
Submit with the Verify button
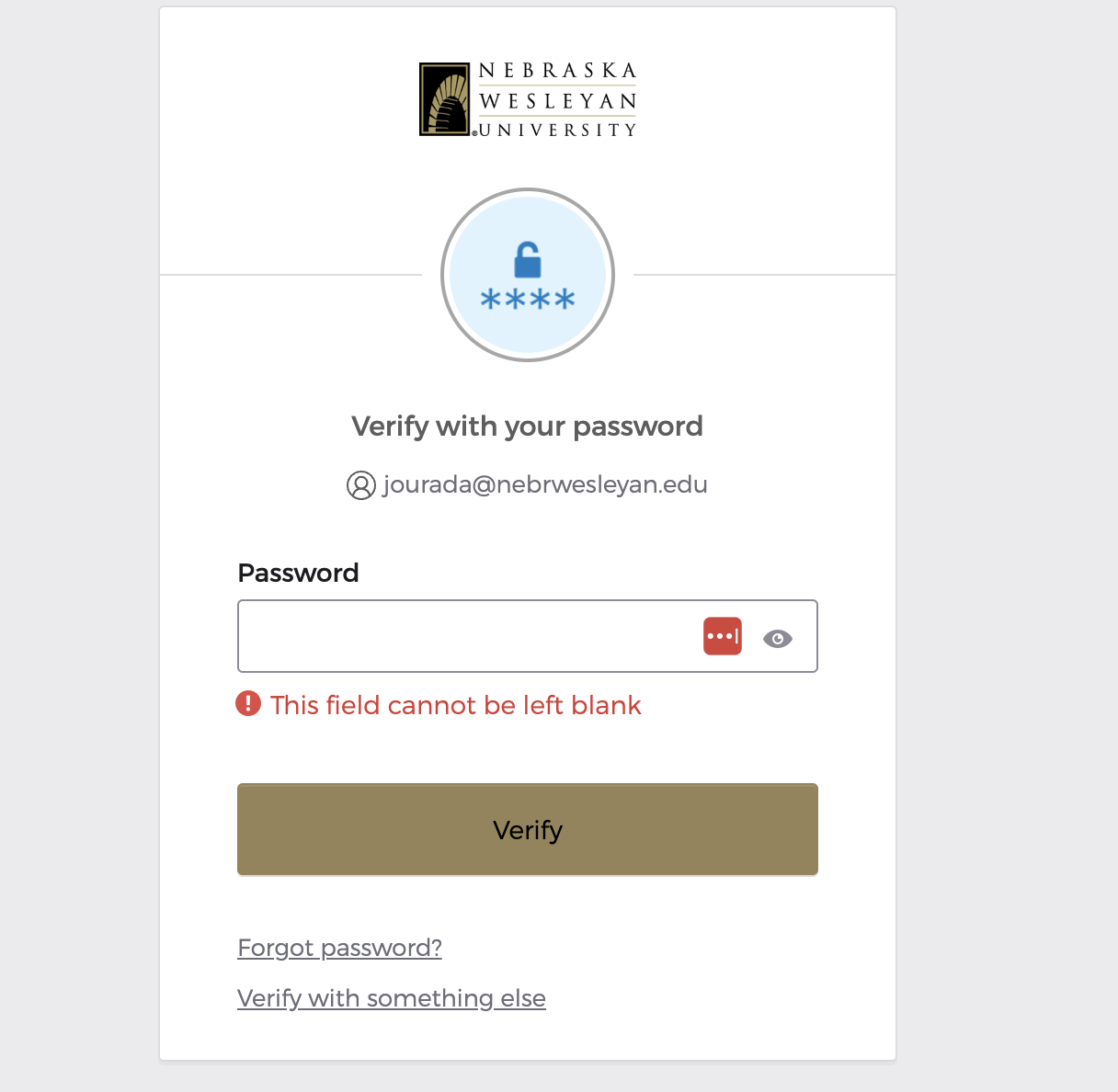coord(528,829)
